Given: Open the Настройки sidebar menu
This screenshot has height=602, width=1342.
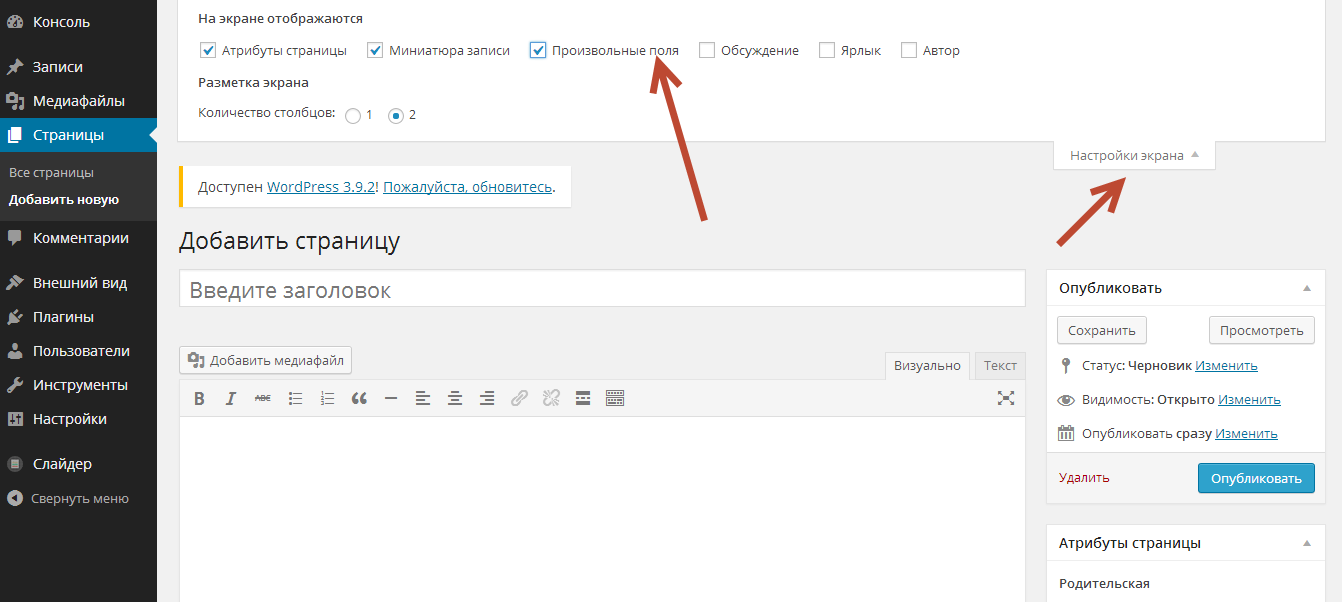Looking at the screenshot, I should (78, 419).
